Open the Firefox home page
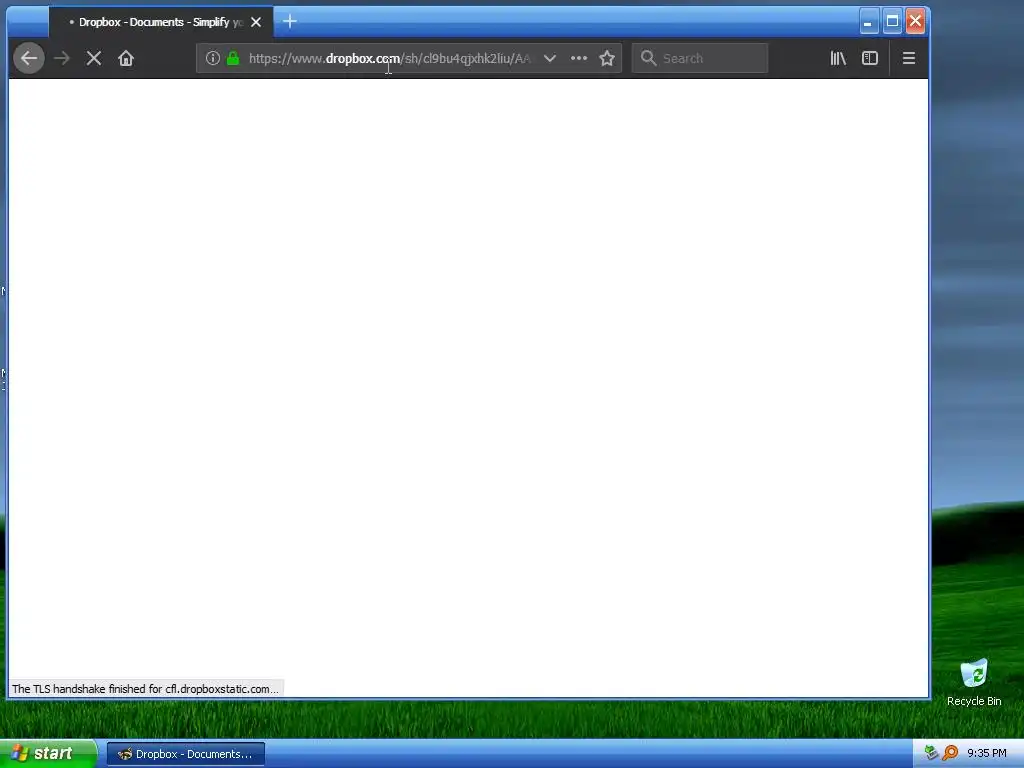This screenshot has width=1024, height=768. pos(126,58)
